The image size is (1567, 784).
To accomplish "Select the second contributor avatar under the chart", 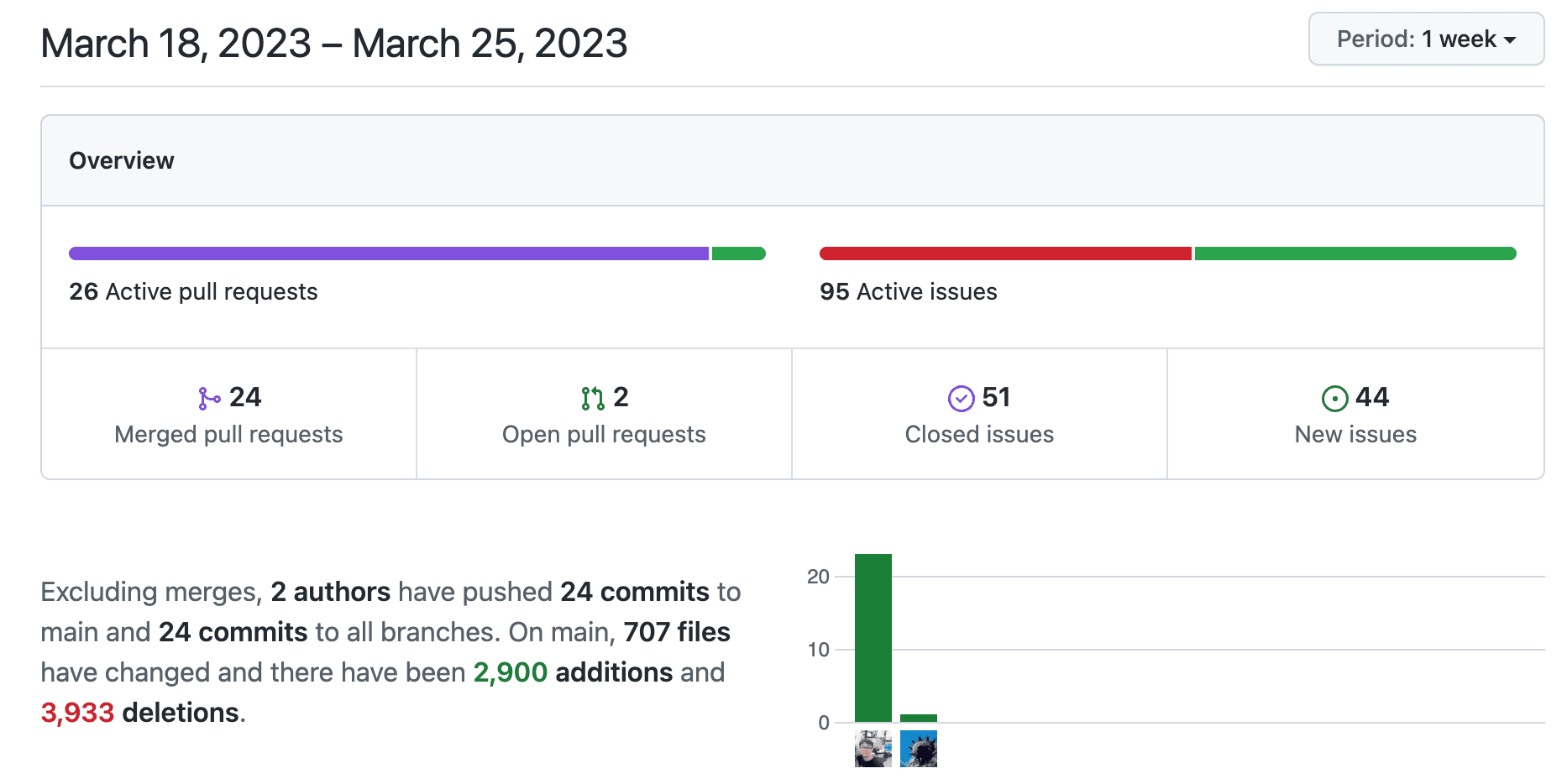I will click(918, 748).
